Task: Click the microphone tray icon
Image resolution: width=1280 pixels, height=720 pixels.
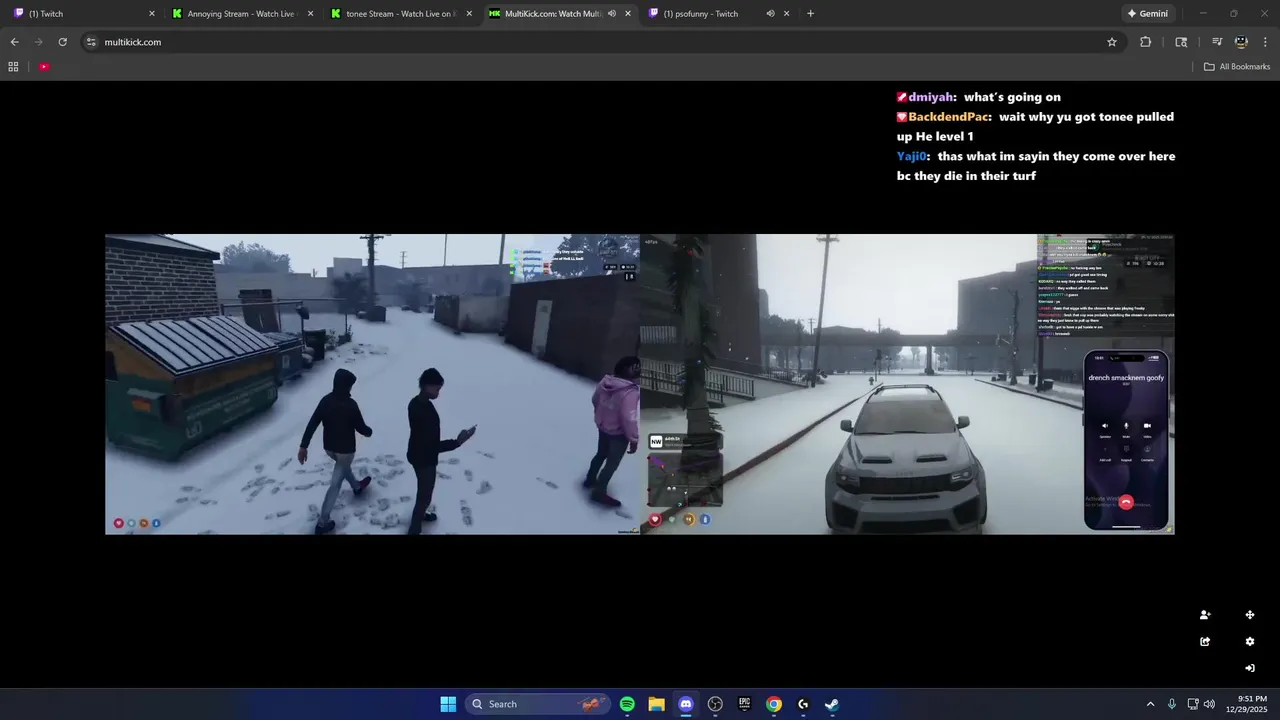Action: pos(1172,704)
